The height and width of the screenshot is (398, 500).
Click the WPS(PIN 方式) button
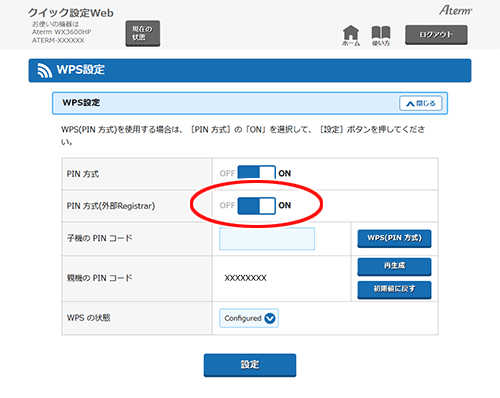pos(394,239)
